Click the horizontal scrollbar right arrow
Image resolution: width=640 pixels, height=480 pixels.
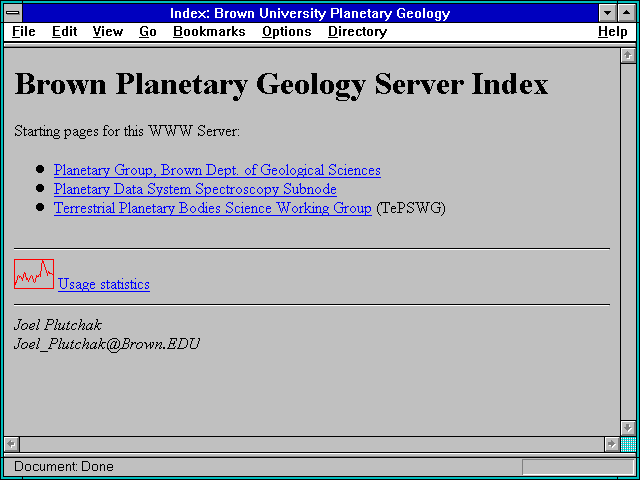pyautogui.click(x=612, y=444)
